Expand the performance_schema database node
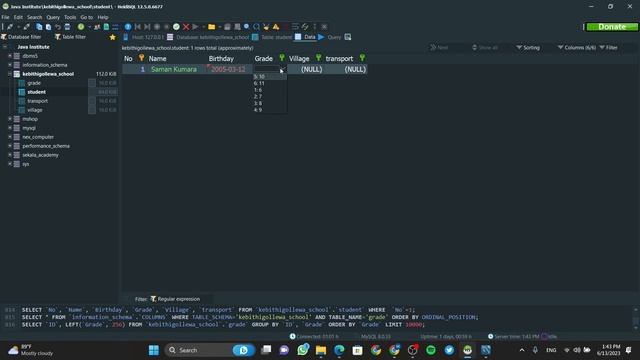The image size is (640, 360). click(x=10, y=146)
